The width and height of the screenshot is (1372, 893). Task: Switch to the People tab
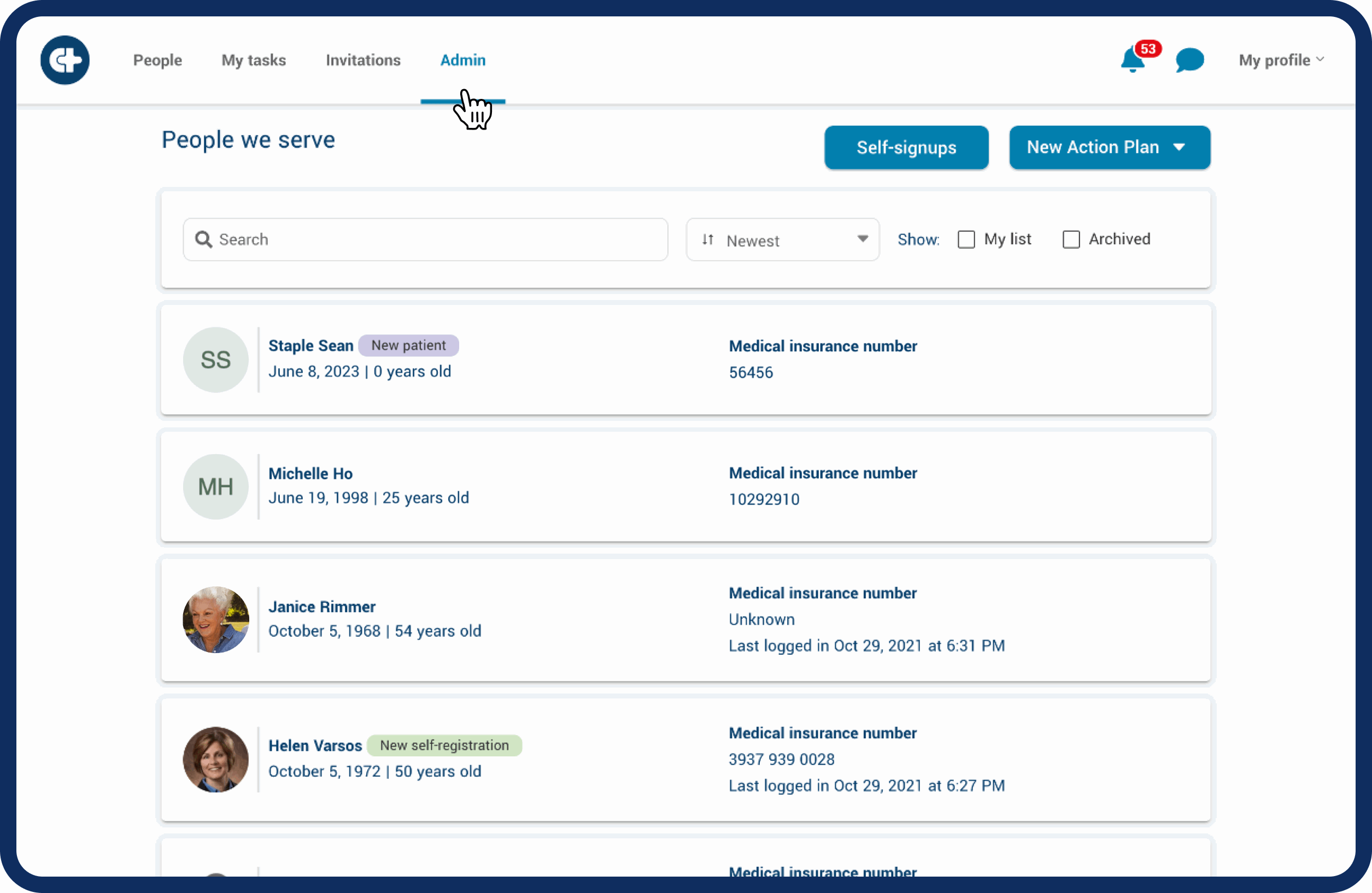157,60
